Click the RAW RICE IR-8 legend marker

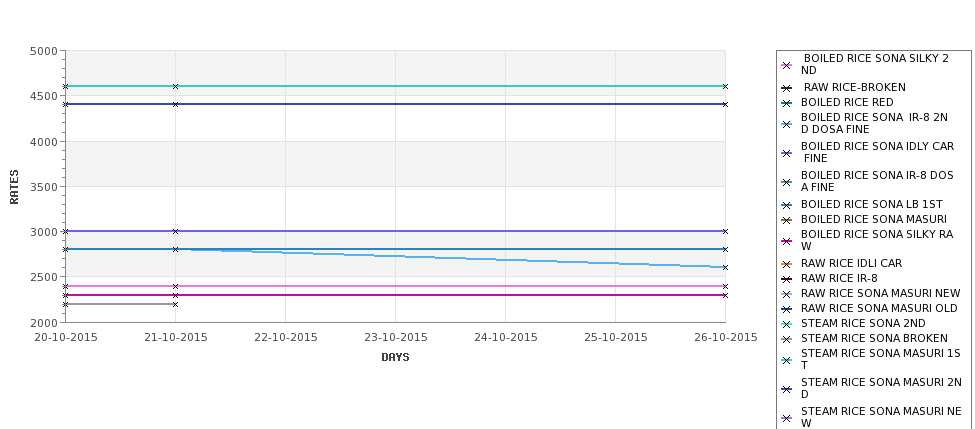click(x=787, y=279)
